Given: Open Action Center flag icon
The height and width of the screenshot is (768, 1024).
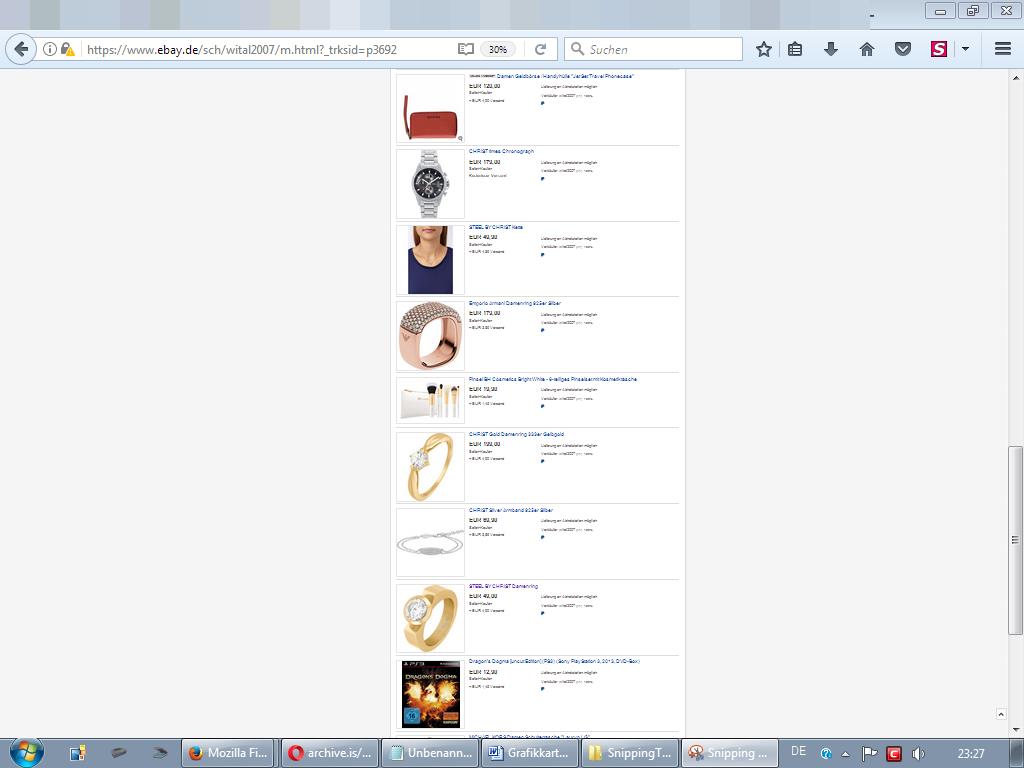Looking at the screenshot, I should (x=869, y=754).
